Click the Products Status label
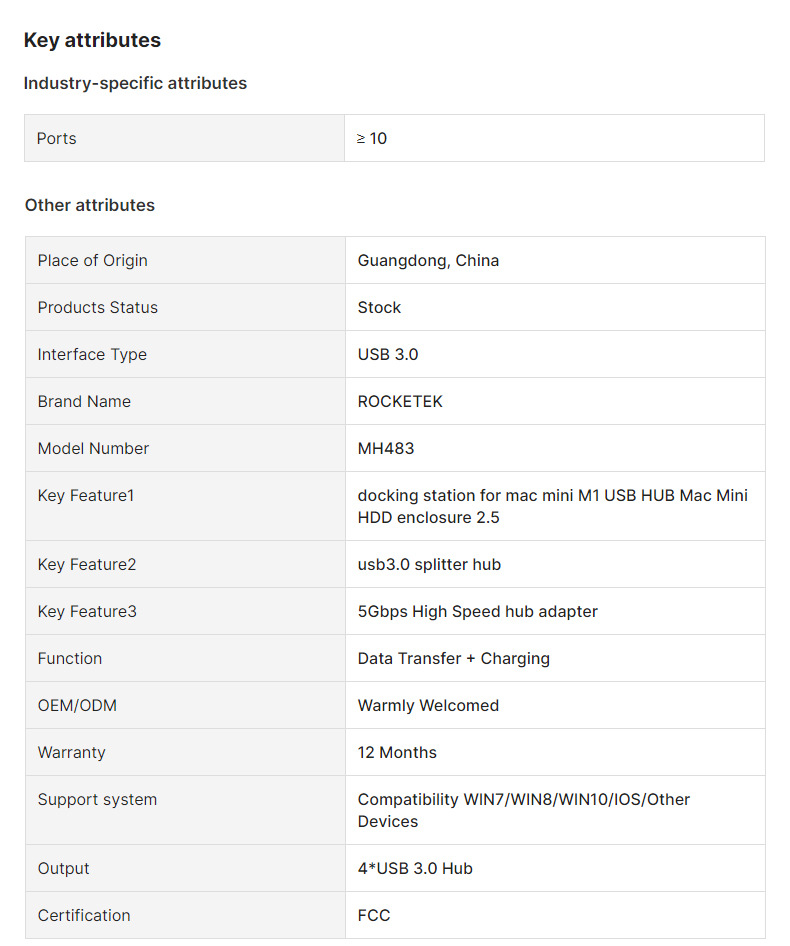Viewport: 790px width, 946px height. pyautogui.click(x=98, y=307)
